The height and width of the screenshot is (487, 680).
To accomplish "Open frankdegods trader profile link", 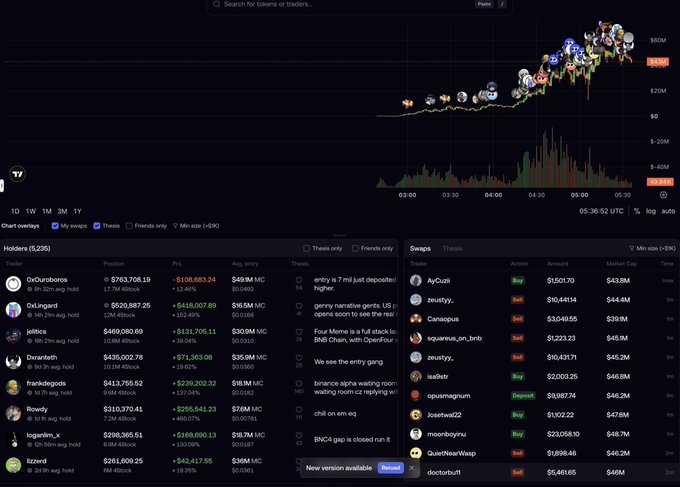I will (x=46, y=383).
